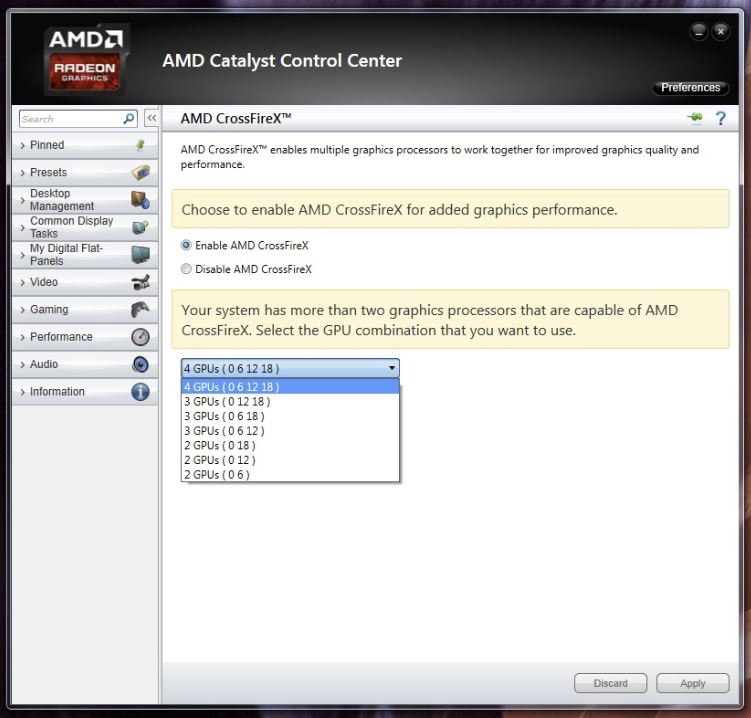Choose 3 GPUs ( 0 12 18 ) option
This screenshot has height=718, width=751.
click(x=290, y=401)
